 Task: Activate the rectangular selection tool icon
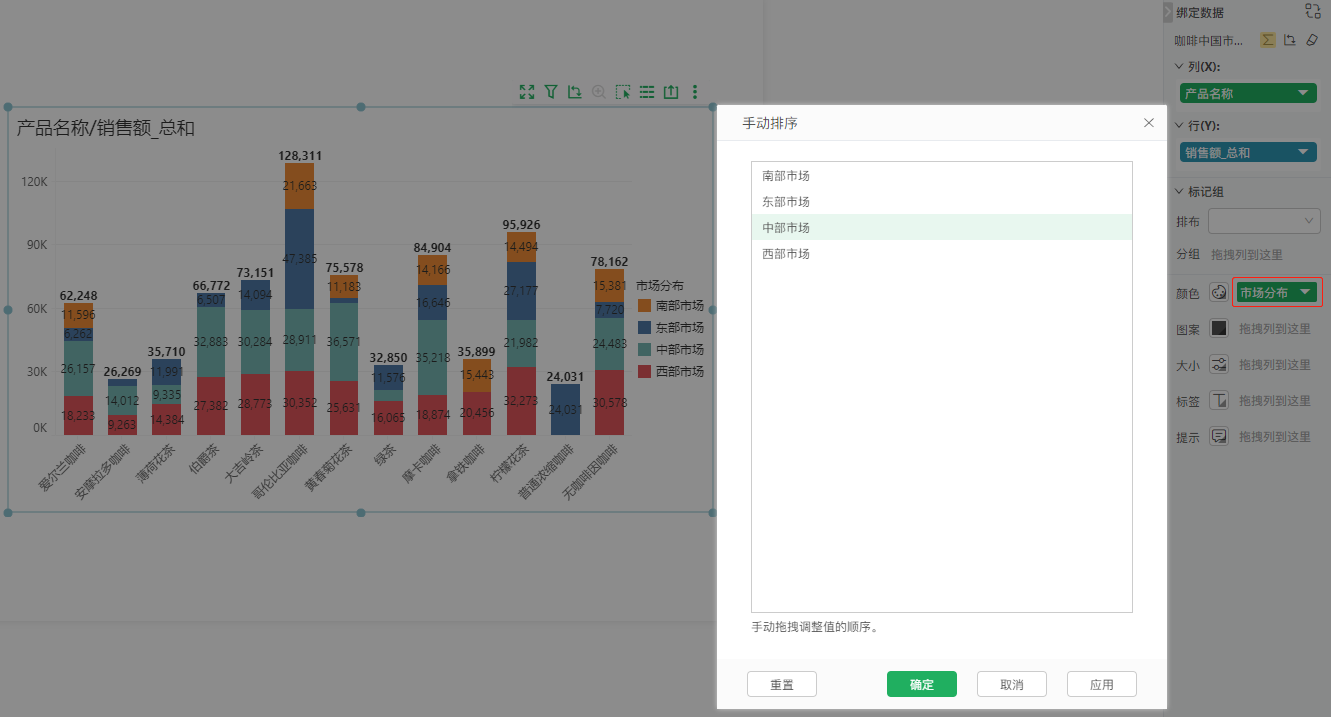(623, 92)
